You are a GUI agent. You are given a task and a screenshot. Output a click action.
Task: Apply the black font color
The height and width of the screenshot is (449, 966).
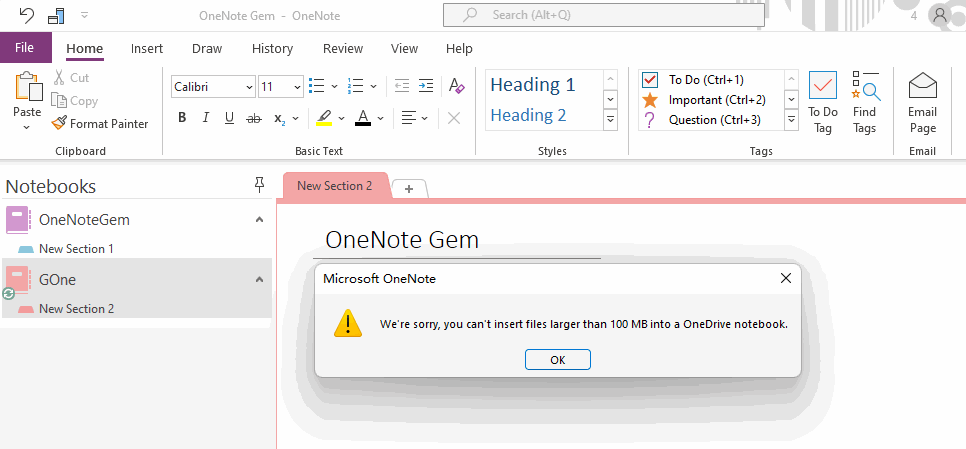click(363, 118)
